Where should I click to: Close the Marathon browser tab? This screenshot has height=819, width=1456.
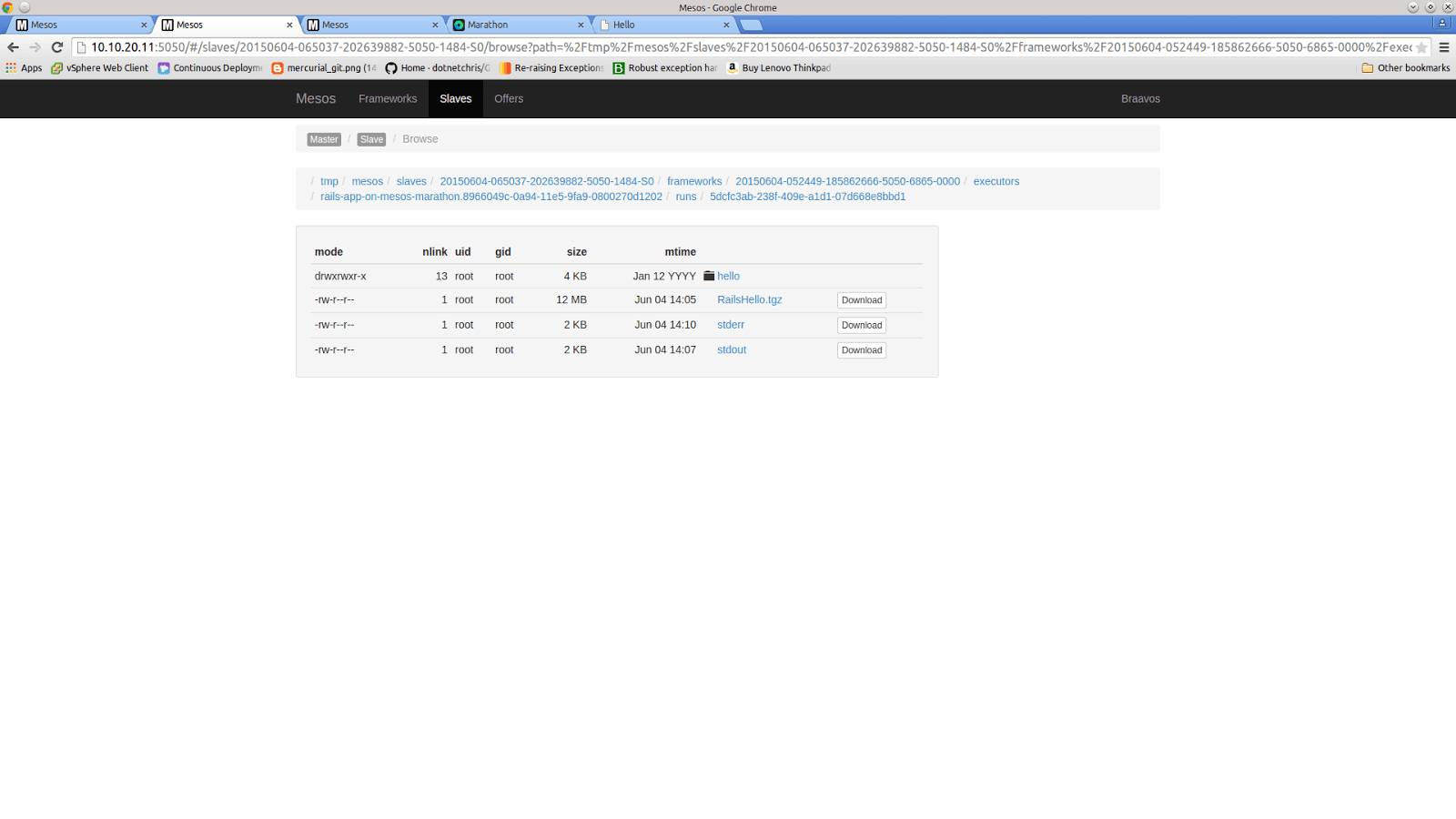click(581, 25)
